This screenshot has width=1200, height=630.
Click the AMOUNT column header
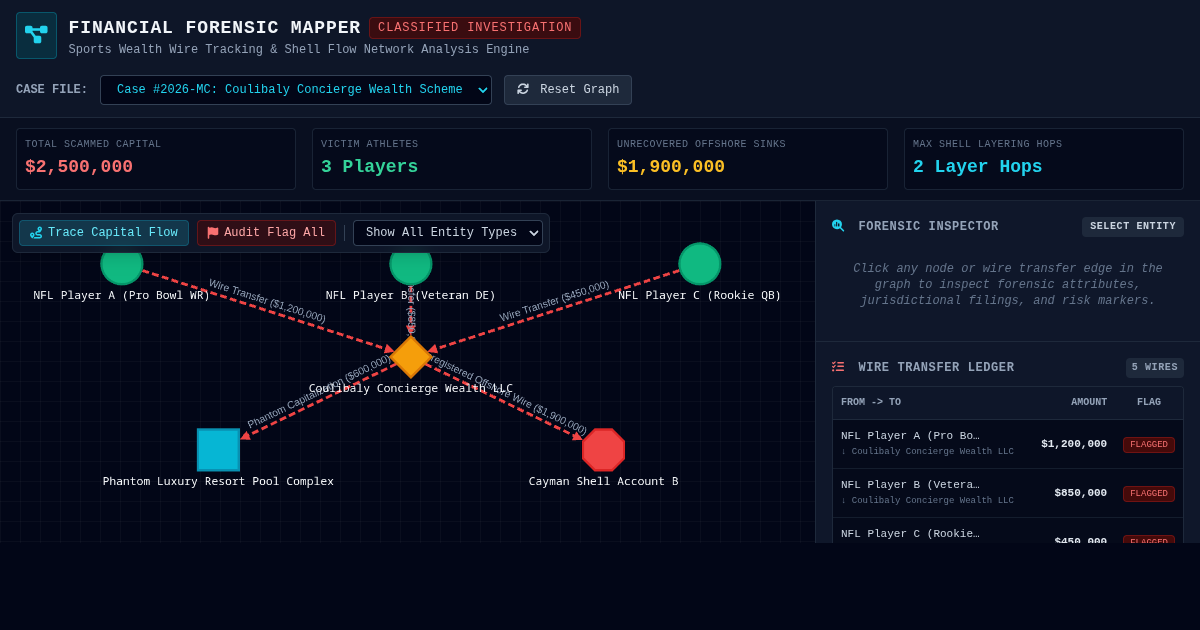pyautogui.click(x=1089, y=403)
